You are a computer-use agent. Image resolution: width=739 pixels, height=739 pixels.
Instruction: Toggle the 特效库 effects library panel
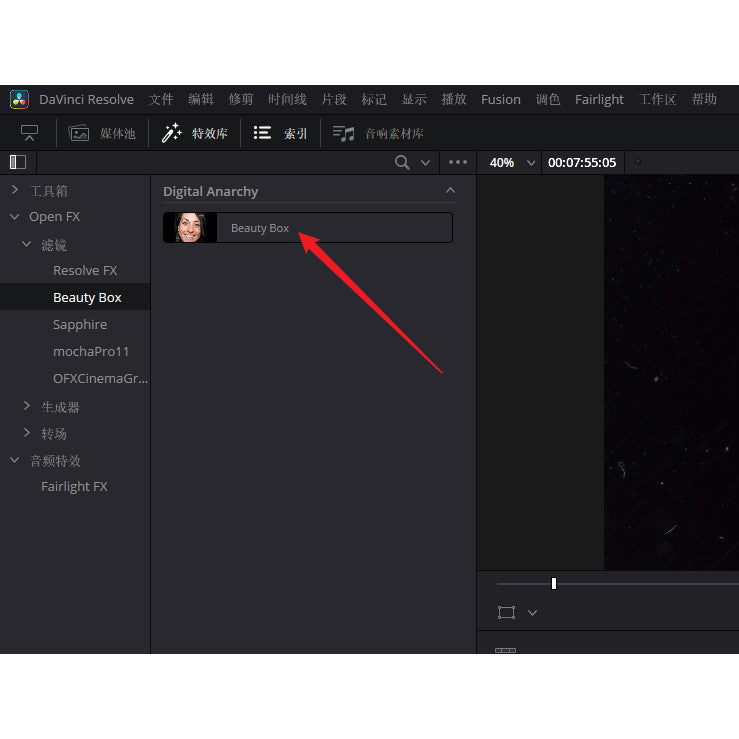(x=195, y=133)
